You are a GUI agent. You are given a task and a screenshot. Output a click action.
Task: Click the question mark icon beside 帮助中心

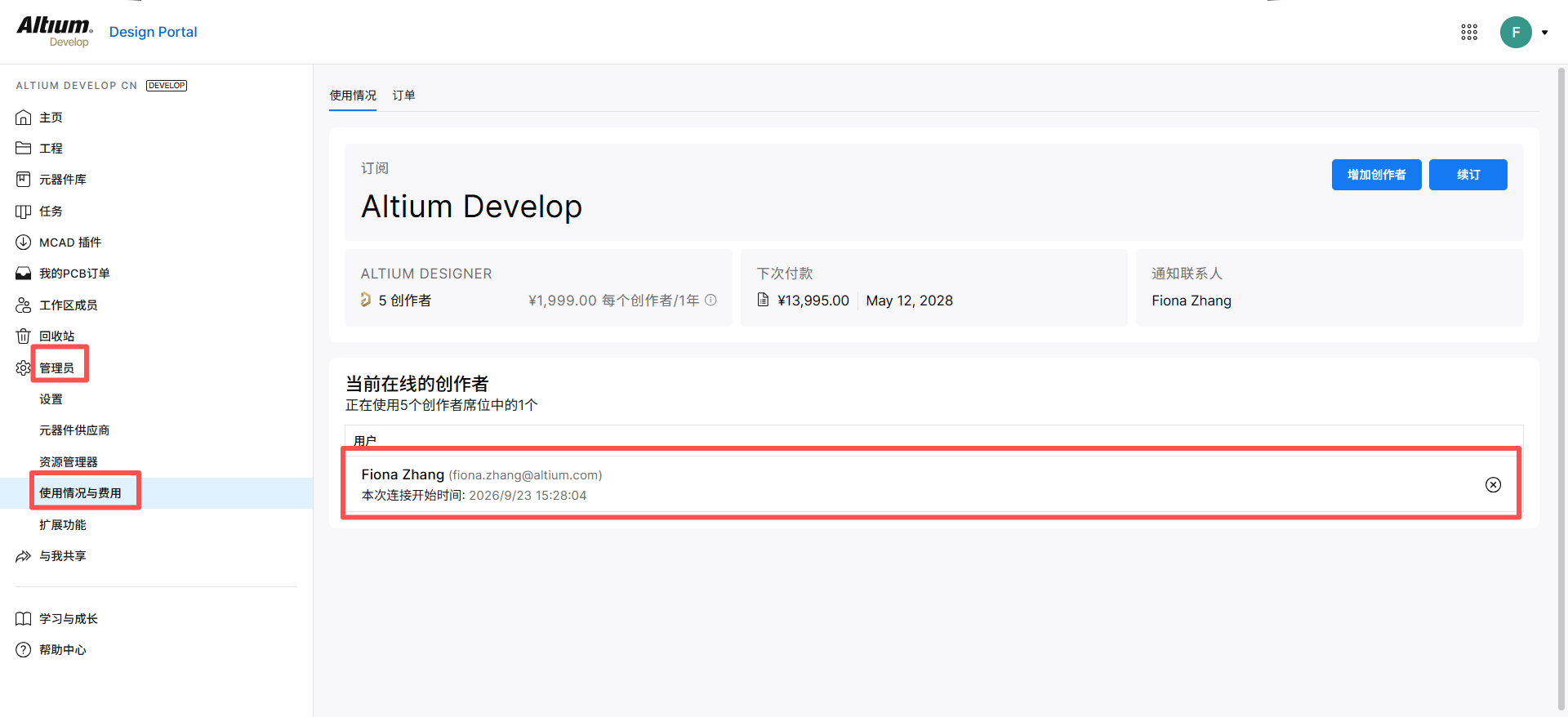(23, 650)
